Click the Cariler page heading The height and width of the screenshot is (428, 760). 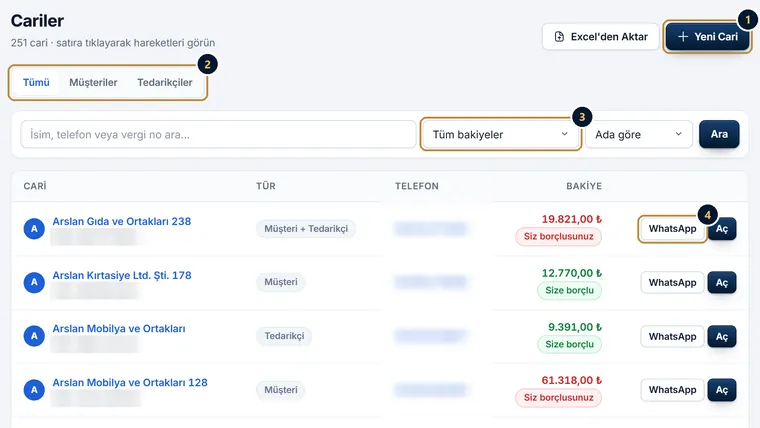tap(37, 21)
